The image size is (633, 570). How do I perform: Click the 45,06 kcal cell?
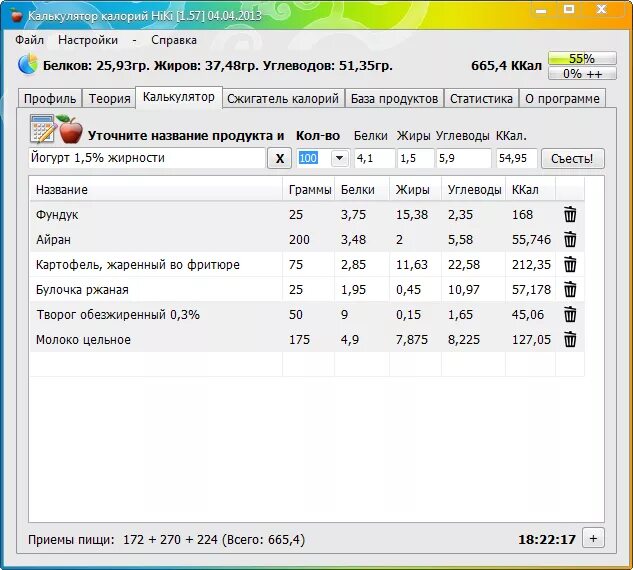[528, 314]
